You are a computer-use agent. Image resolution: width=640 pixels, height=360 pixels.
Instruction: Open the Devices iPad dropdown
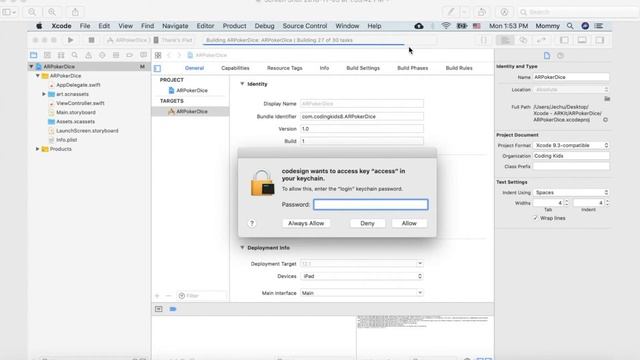pyautogui.click(x=362, y=276)
